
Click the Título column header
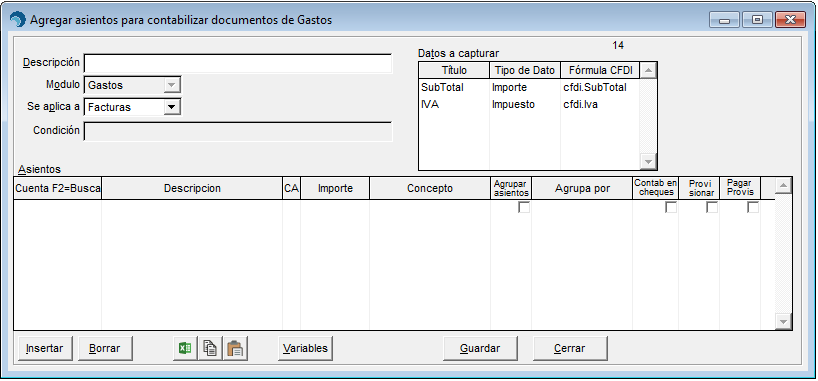pos(454,70)
